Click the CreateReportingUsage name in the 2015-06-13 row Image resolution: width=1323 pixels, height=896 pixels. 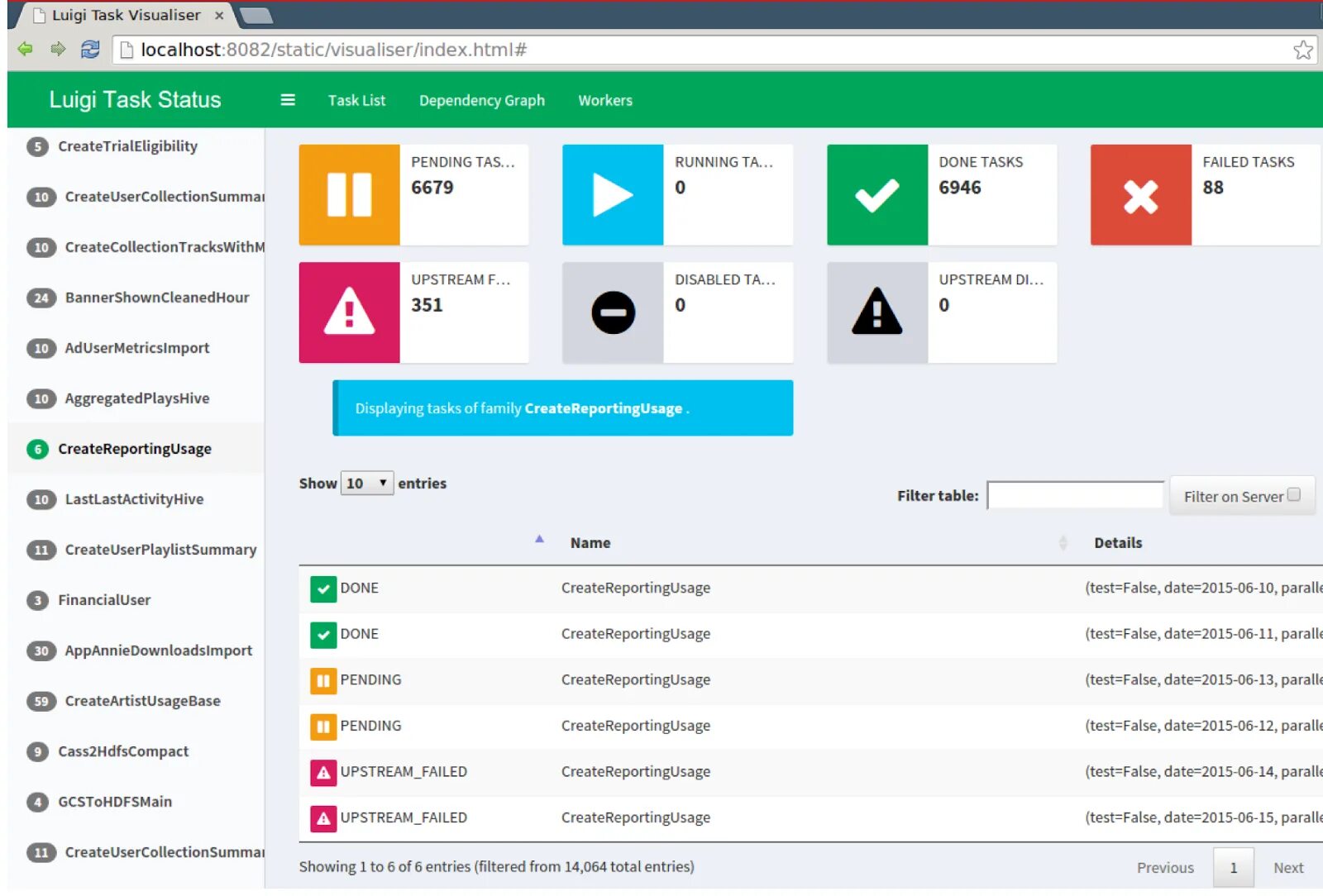(636, 680)
